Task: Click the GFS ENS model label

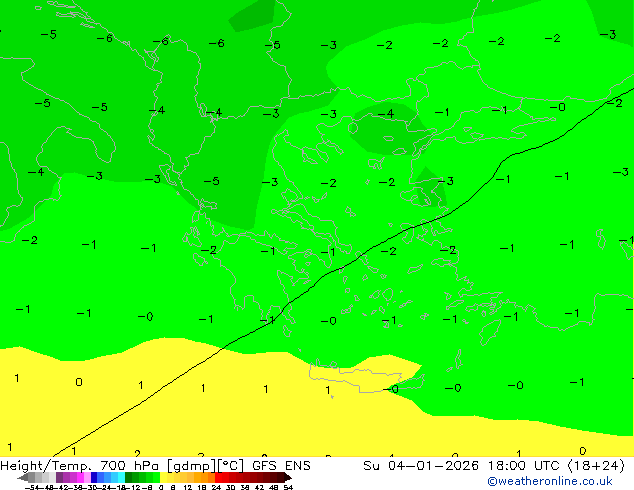Action: pyautogui.click(x=281, y=466)
